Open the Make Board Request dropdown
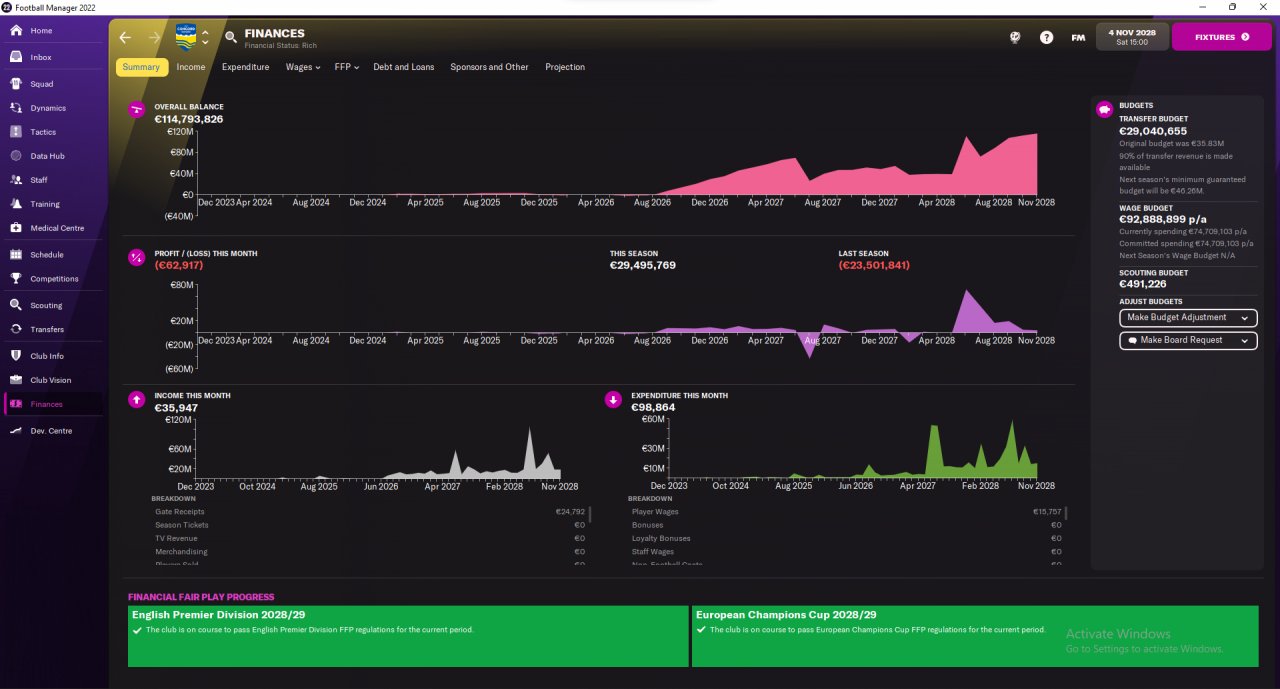The width and height of the screenshot is (1280, 689). click(1188, 340)
